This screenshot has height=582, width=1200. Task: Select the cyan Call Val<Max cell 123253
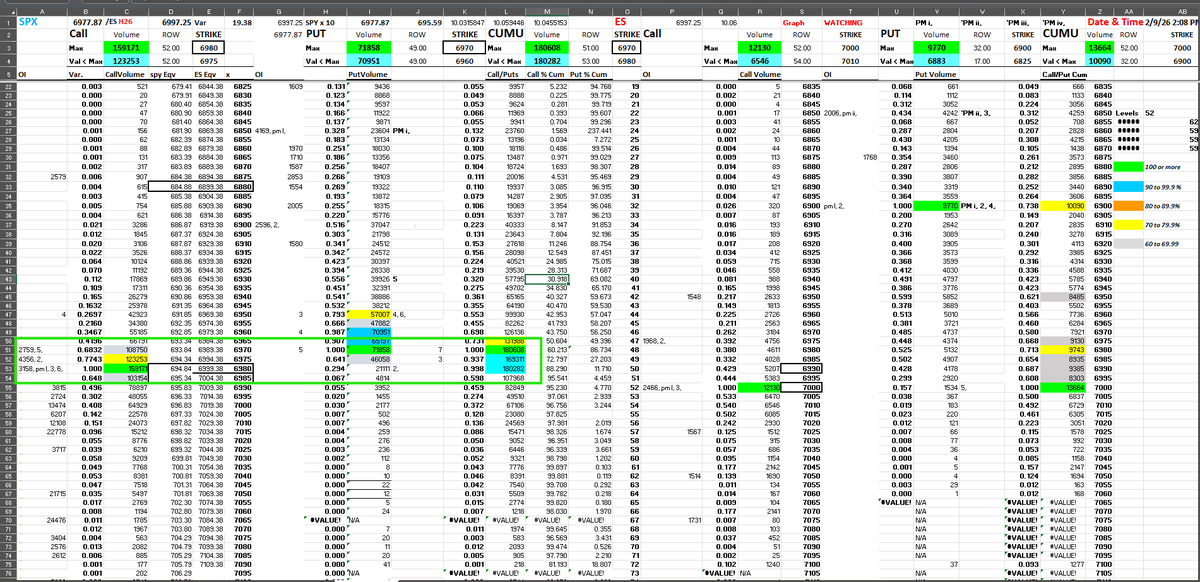point(126,61)
